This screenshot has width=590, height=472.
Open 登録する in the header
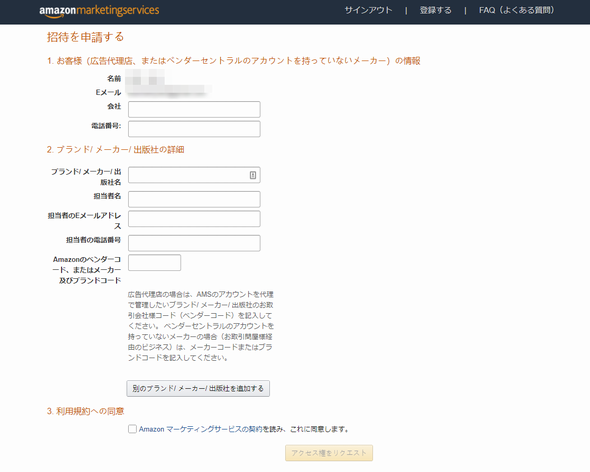coord(435,10)
